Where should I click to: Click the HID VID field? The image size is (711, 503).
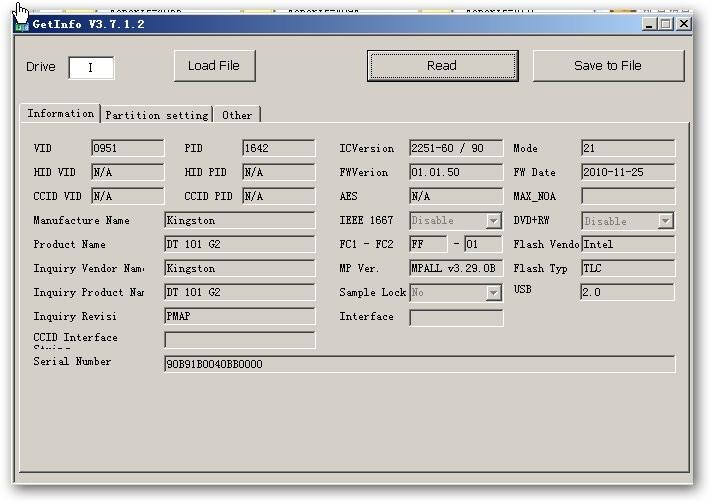[x=127, y=172]
